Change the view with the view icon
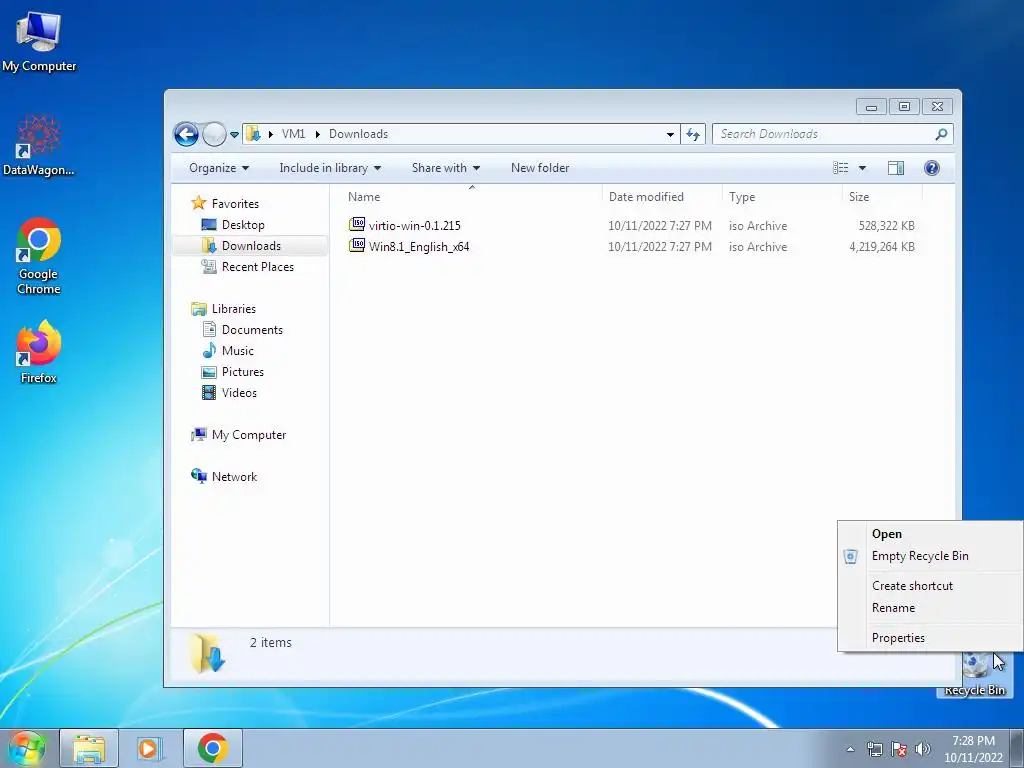The image size is (1024, 768). pos(840,168)
